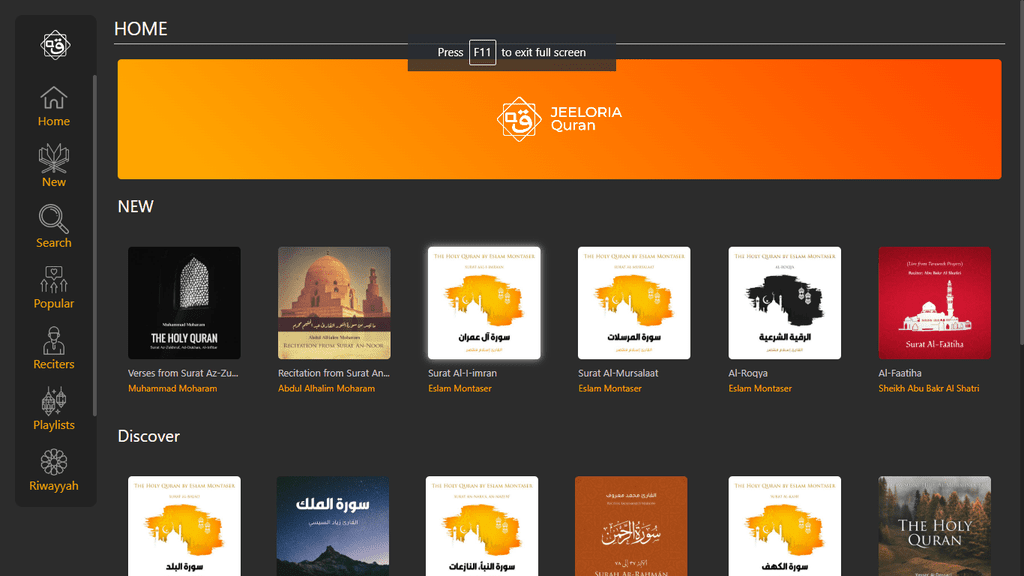The width and height of the screenshot is (1024, 576).
Task: Click the sidebar vertical scrollbar
Action: pyautogui.click(x=95, y=245)
